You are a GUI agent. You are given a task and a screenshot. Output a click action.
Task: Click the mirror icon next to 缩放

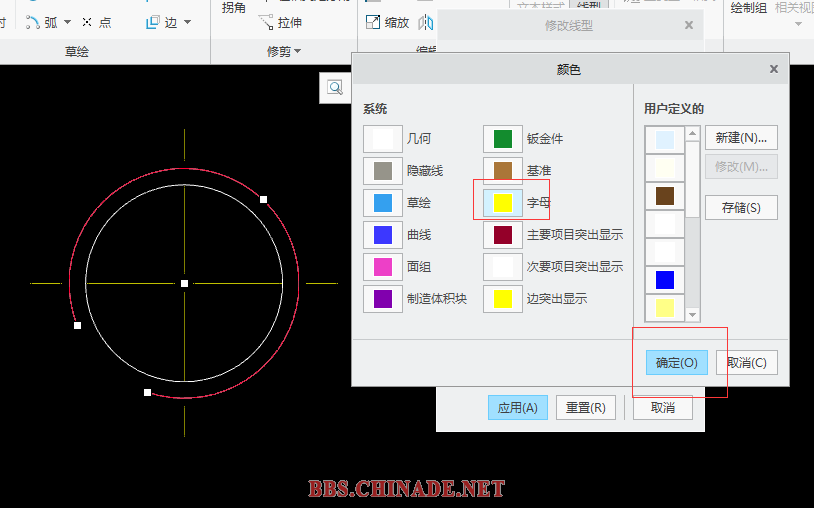pos(426,22)
